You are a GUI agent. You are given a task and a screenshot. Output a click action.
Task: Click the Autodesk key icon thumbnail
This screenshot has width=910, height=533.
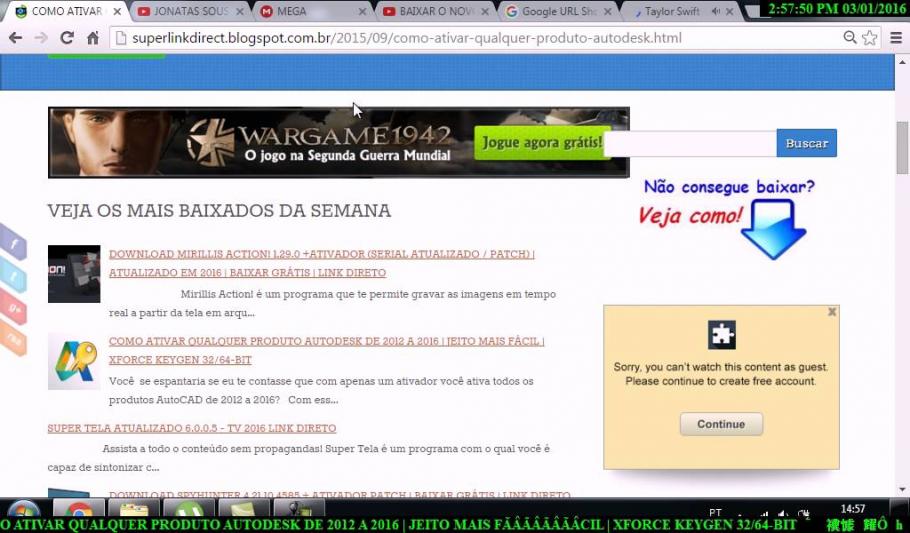[74, 361]
